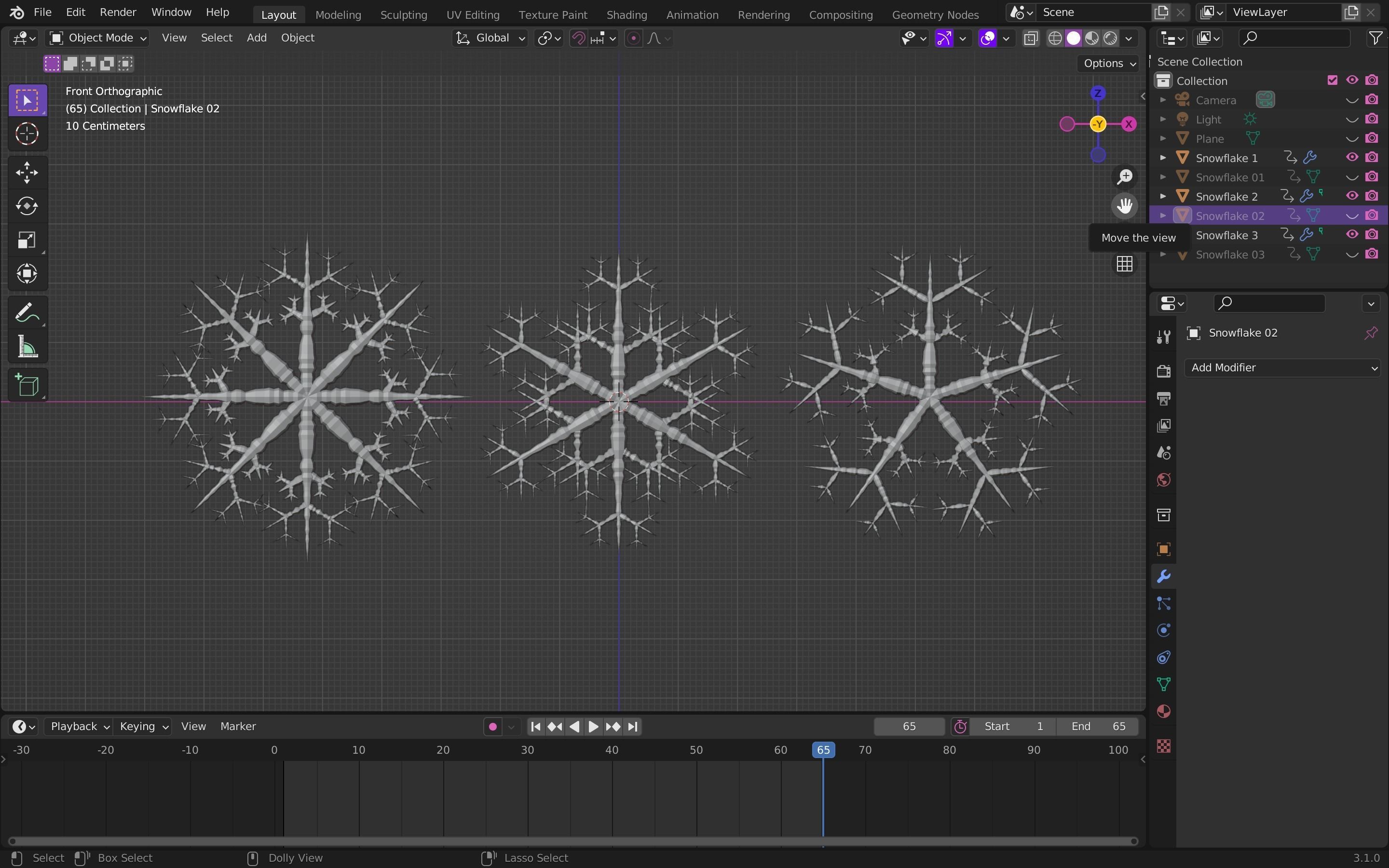Select the Rotate tool
Screen dimensions: 1389x868
(27, 206)
